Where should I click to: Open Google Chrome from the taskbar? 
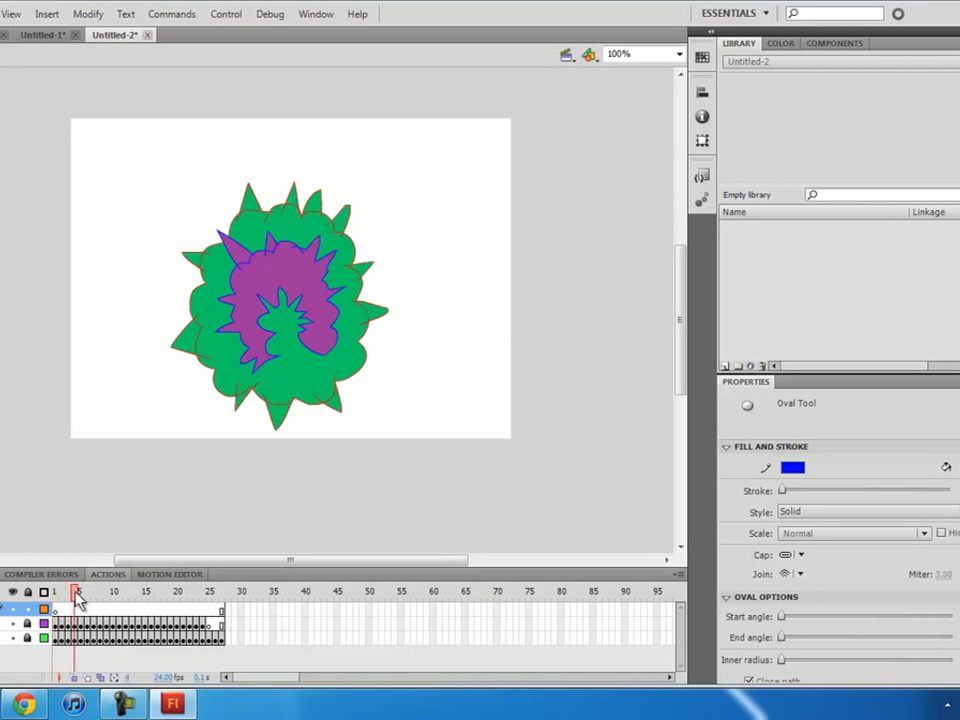[24, 704]
